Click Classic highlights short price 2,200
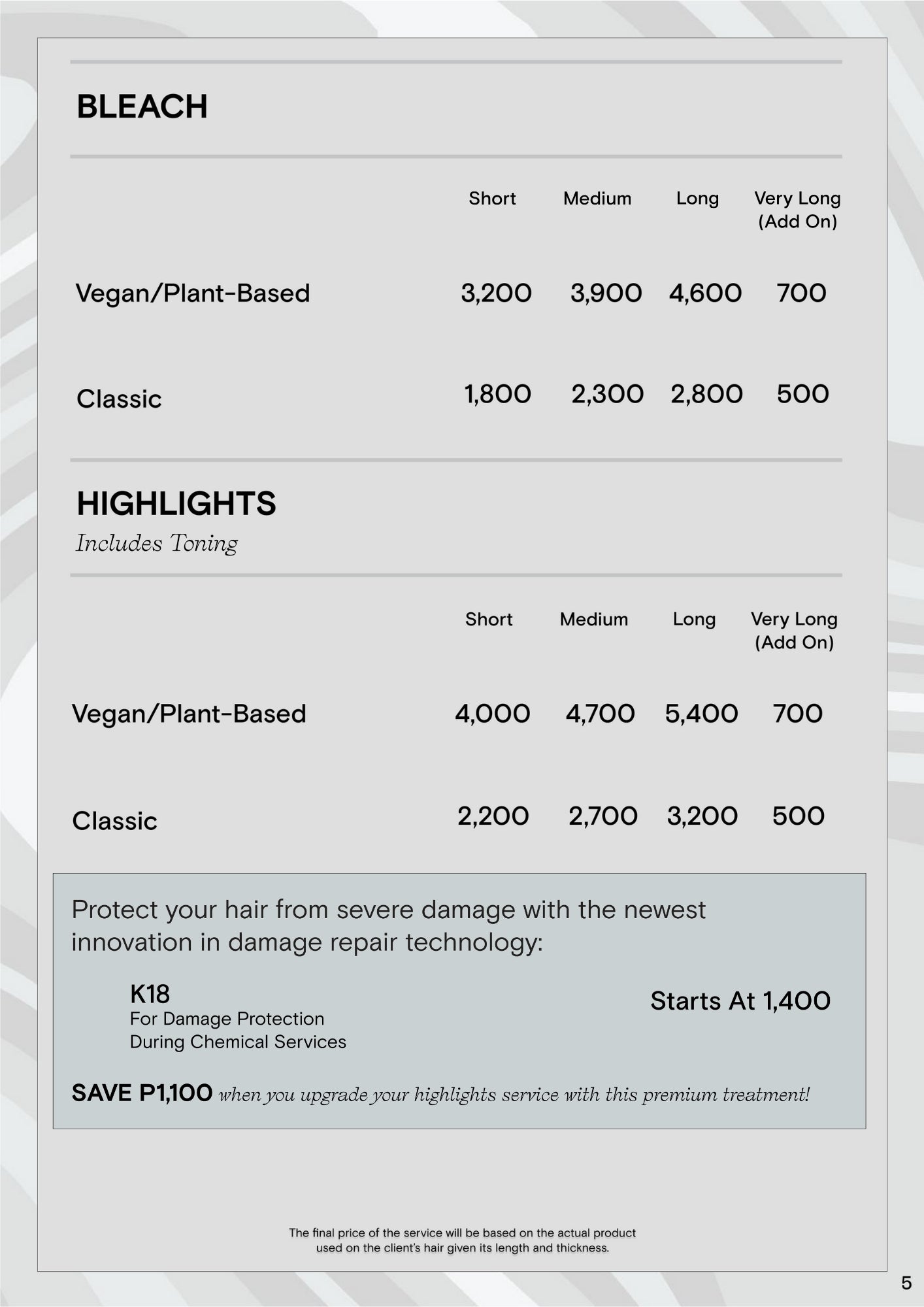 click(493, 816)
